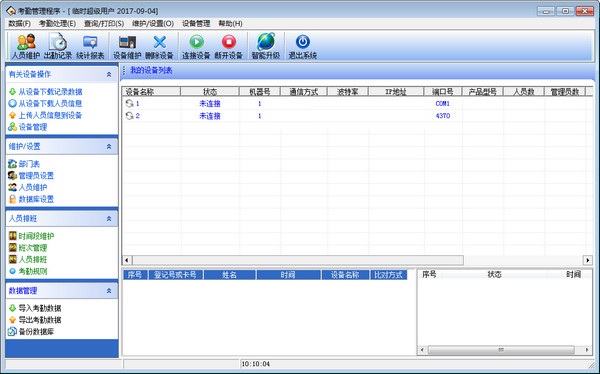The height and width of the screenshot is (374, 600).
Task: Click the 备份数据库 icon
Action: click(x=12, y=332)
